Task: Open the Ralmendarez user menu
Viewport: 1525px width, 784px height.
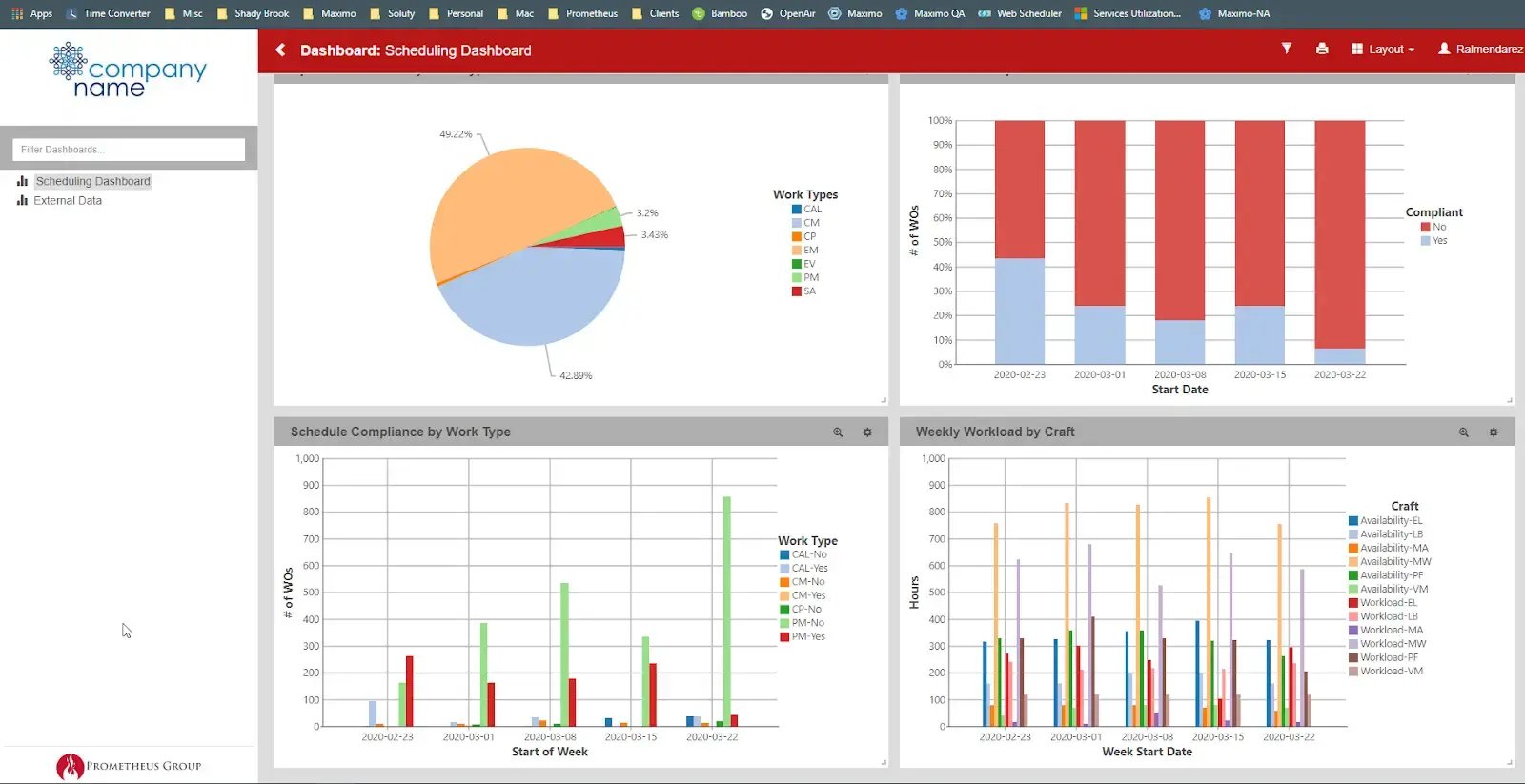Action: pyautogui.click(x=1479, y=50)
